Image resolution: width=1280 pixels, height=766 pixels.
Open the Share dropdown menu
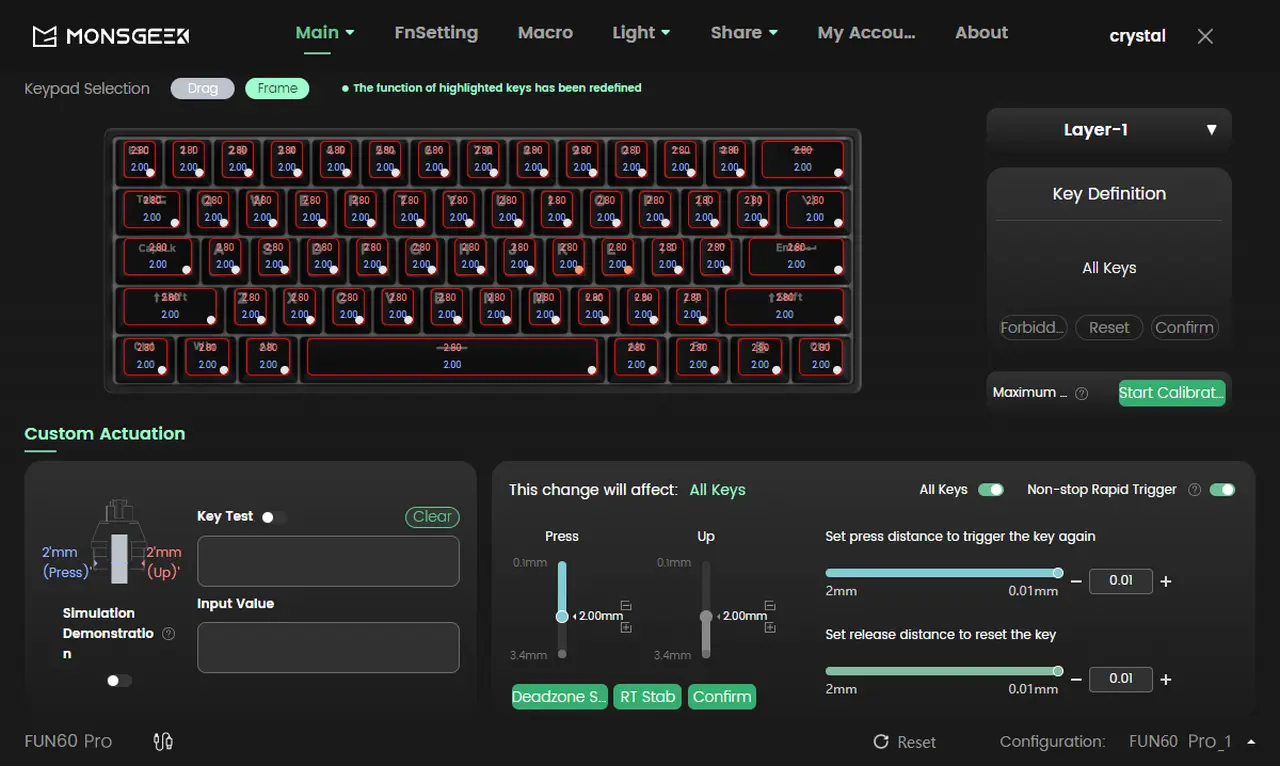coord(744,33)
